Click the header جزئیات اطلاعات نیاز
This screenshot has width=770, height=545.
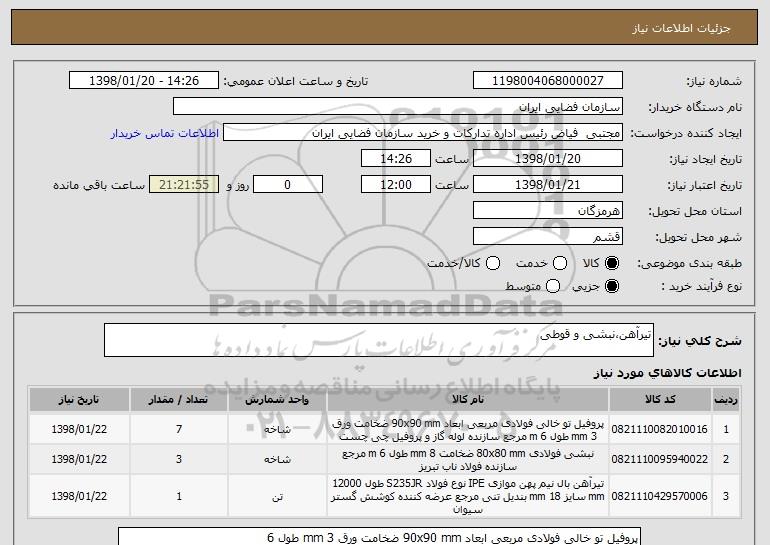tap(681, 28)
